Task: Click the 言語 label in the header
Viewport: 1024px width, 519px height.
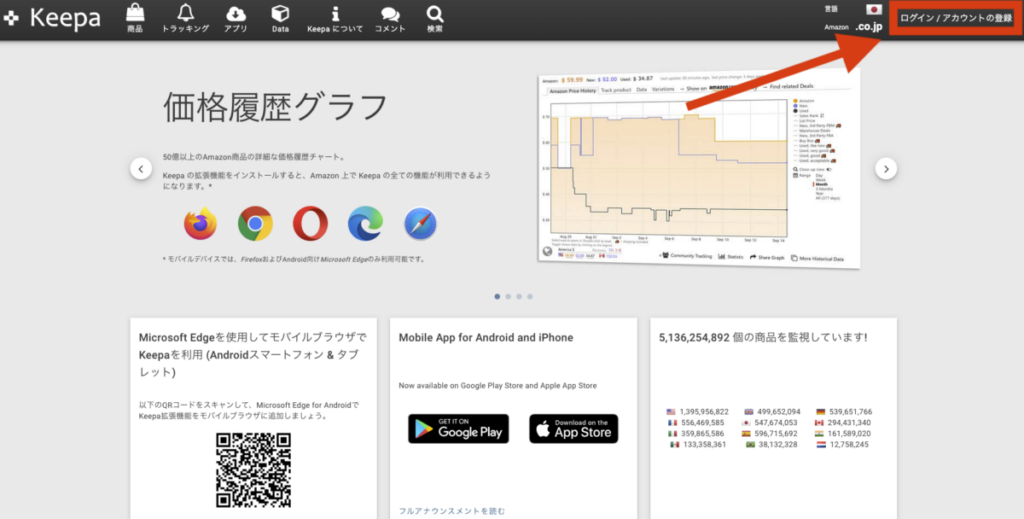Action: 831,9
